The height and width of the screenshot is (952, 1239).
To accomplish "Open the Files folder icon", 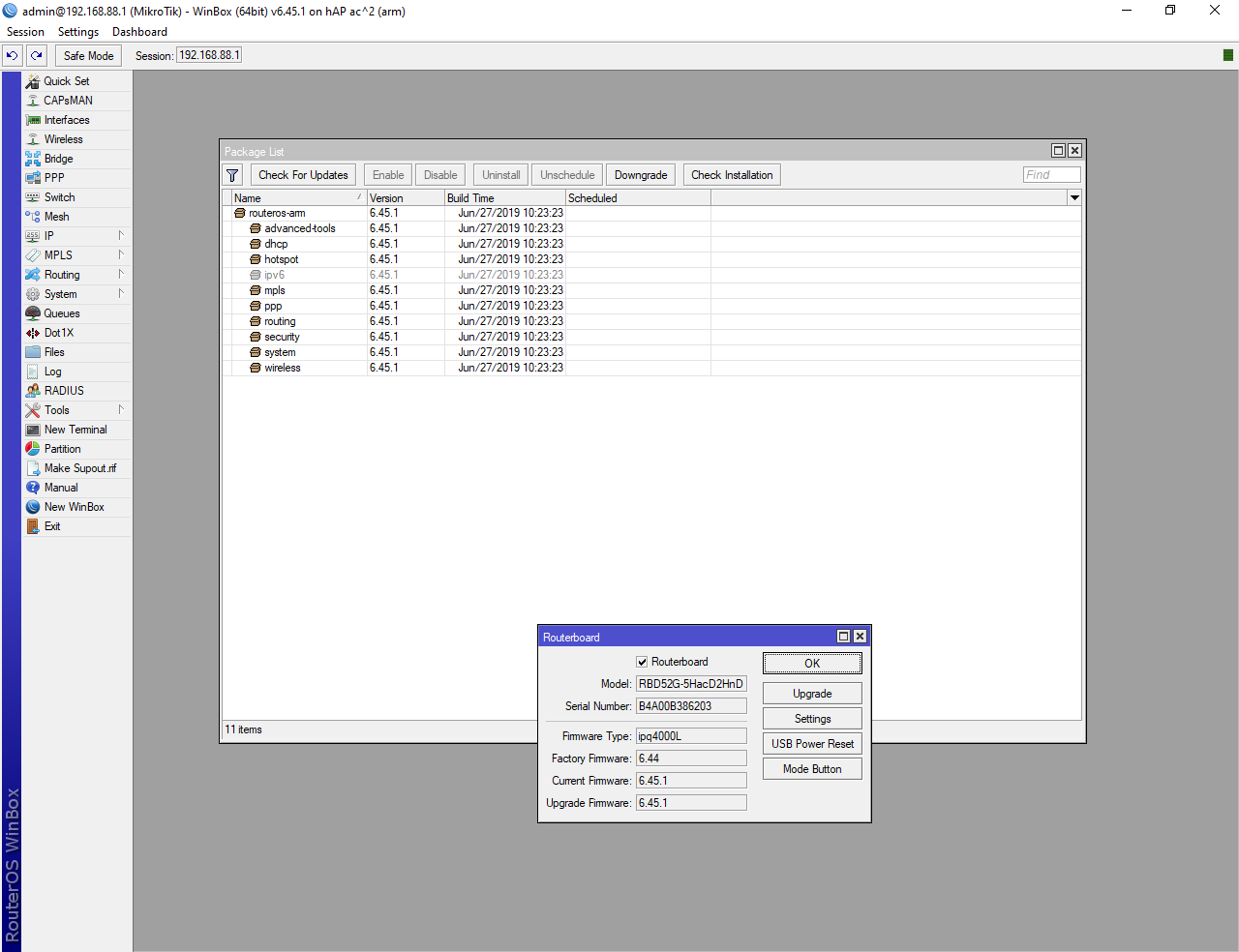I will point(33,352).
